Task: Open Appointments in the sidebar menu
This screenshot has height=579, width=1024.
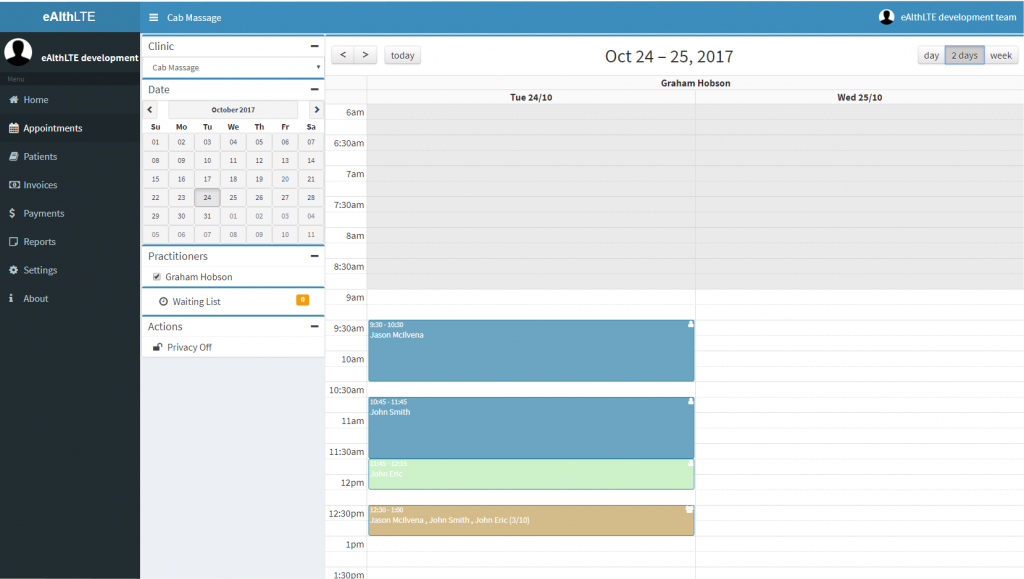Action: pyautogui.click(x=70, y=128)
